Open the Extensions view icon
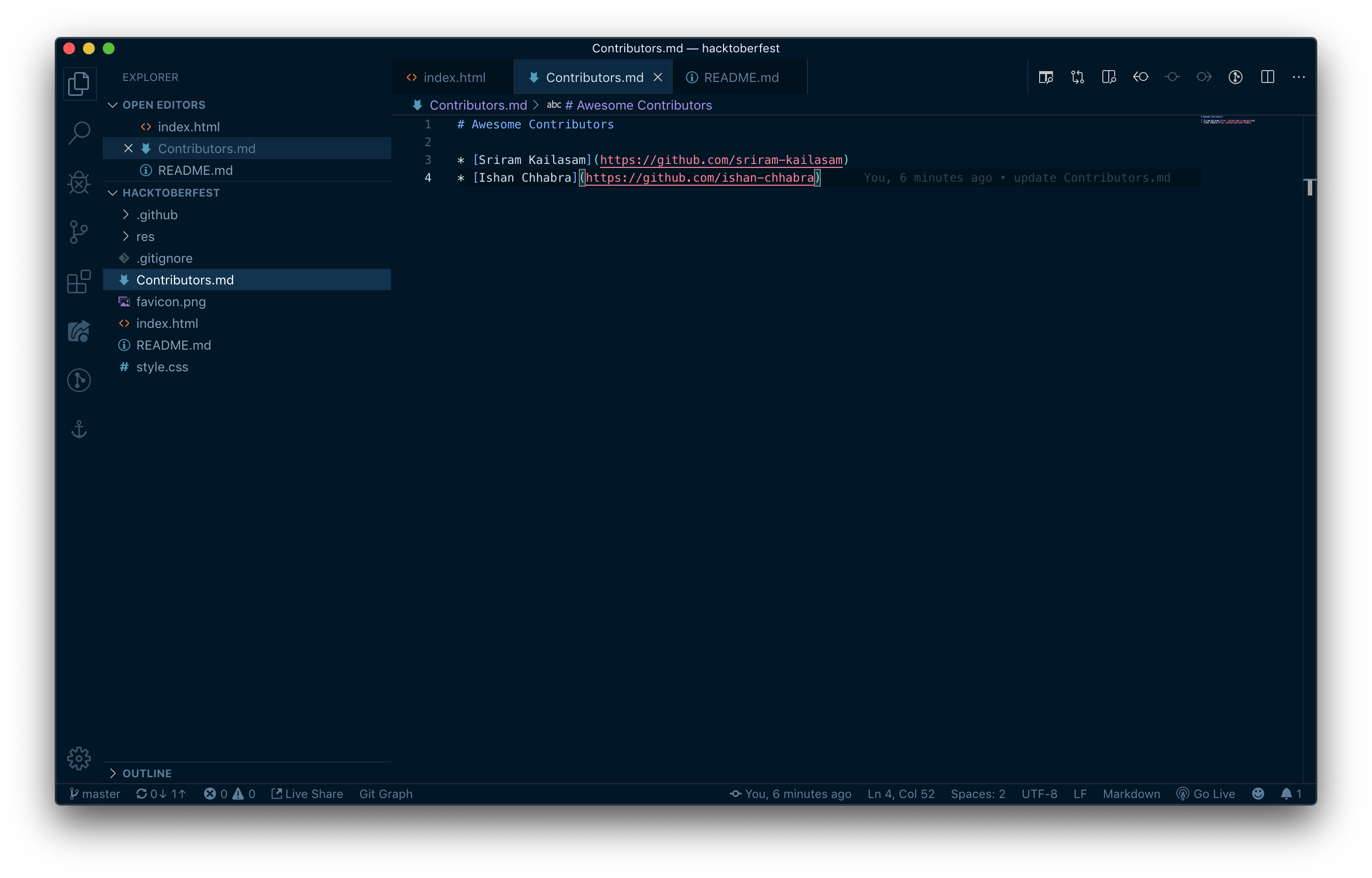 79,281
